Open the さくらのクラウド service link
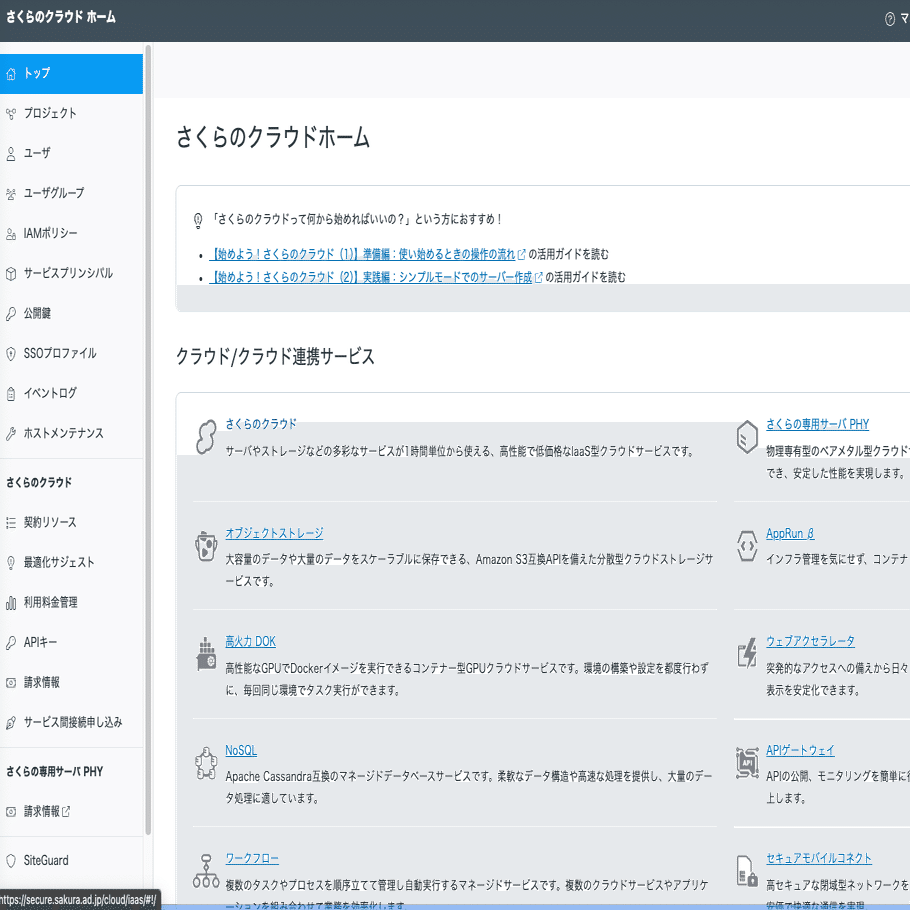The height and width of the screenshot is (910, 910). click(x=261, y=424)
